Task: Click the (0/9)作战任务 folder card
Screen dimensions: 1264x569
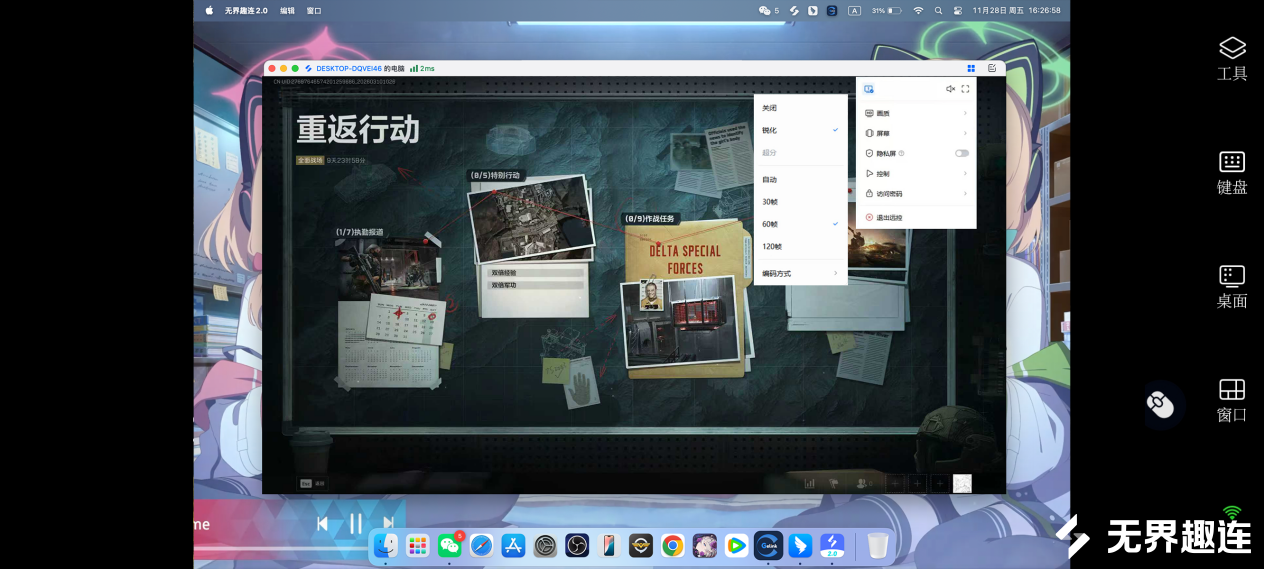Action: coord(686,297)
